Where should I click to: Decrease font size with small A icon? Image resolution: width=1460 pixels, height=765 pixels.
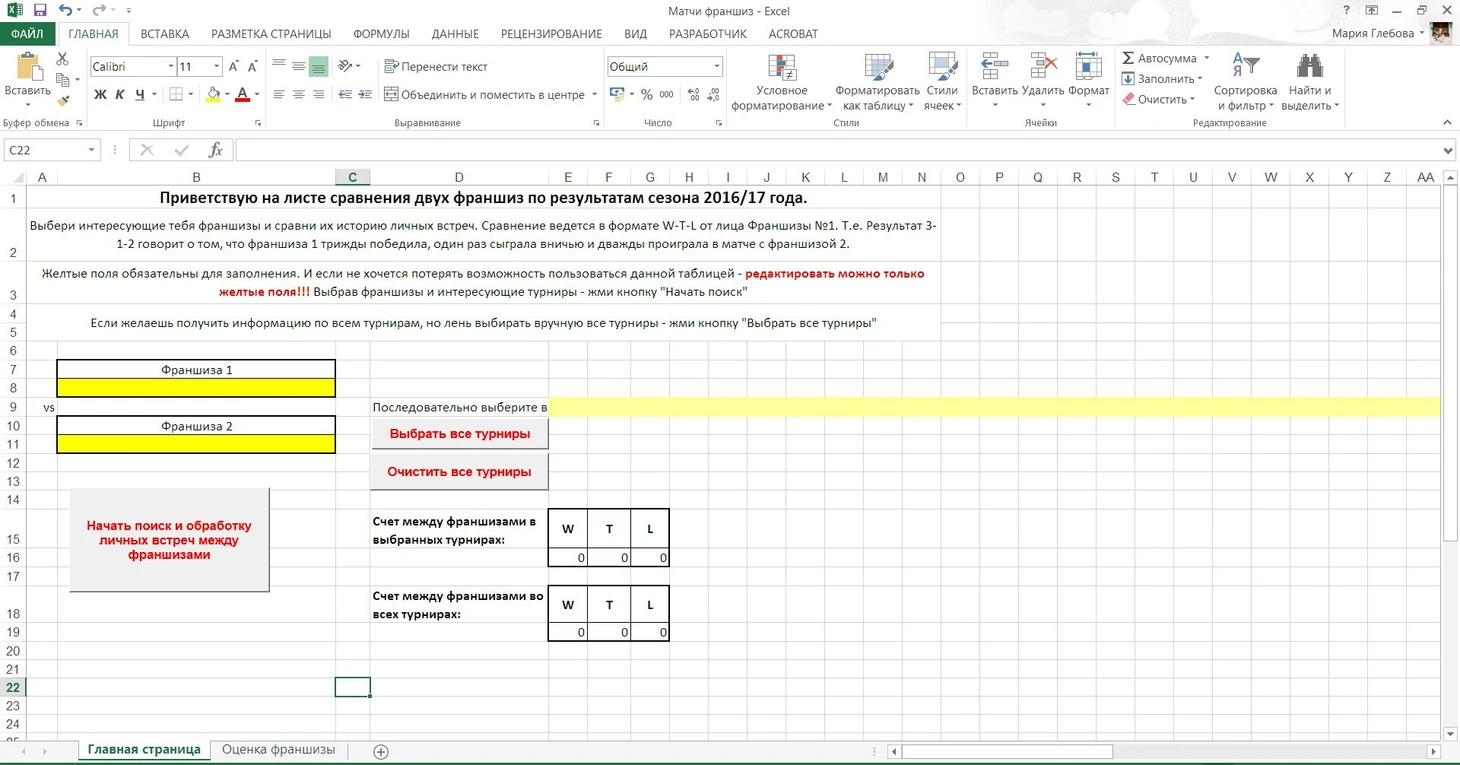point(253,66)
